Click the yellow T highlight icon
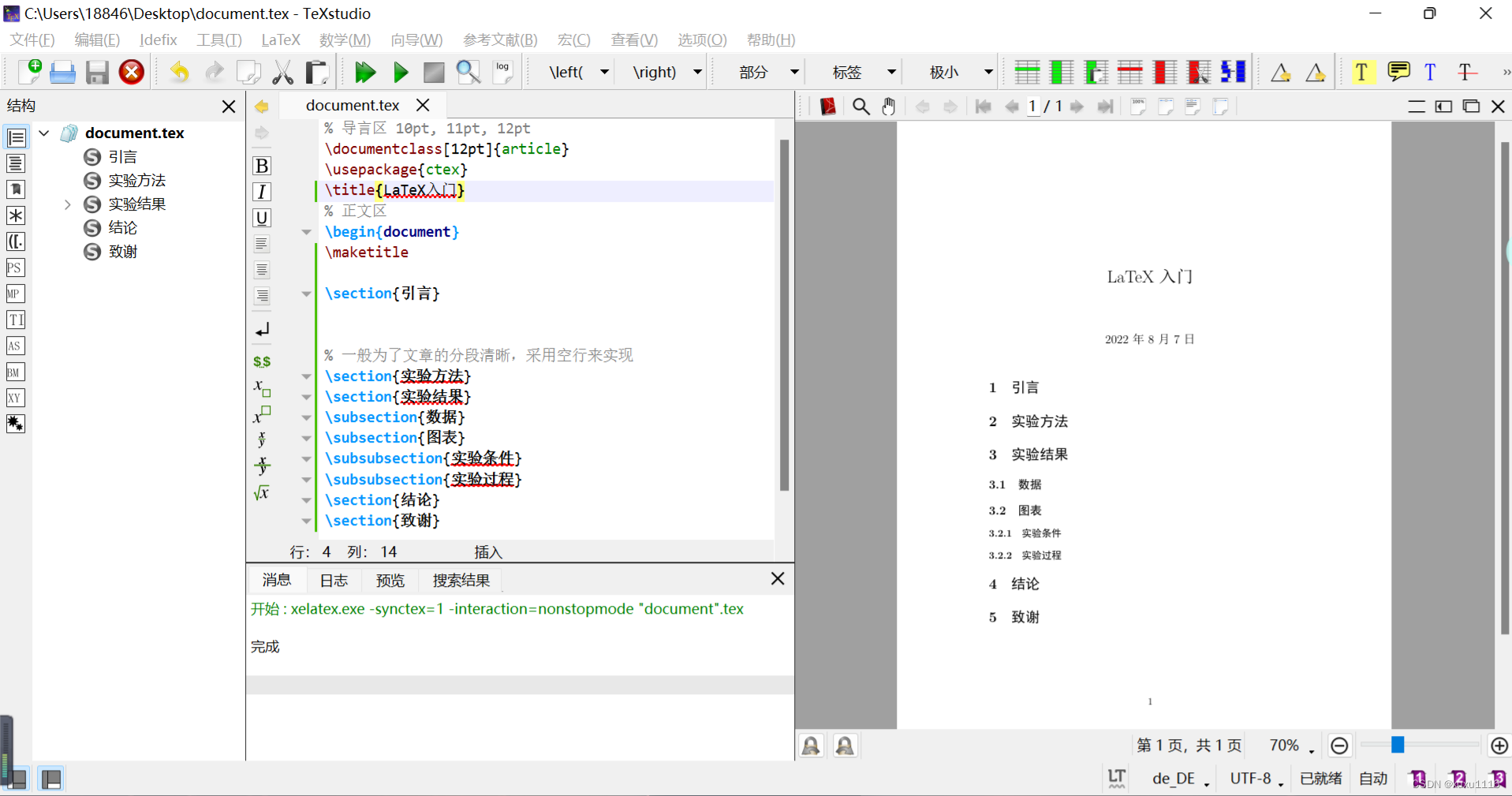The width and height of the screenshot is (1512, 796). (1361, 72)
